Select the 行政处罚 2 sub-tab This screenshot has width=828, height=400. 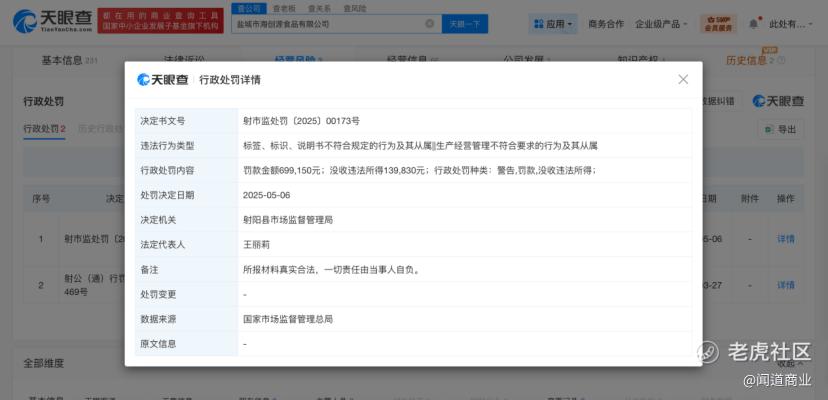[x=44, y=128]
